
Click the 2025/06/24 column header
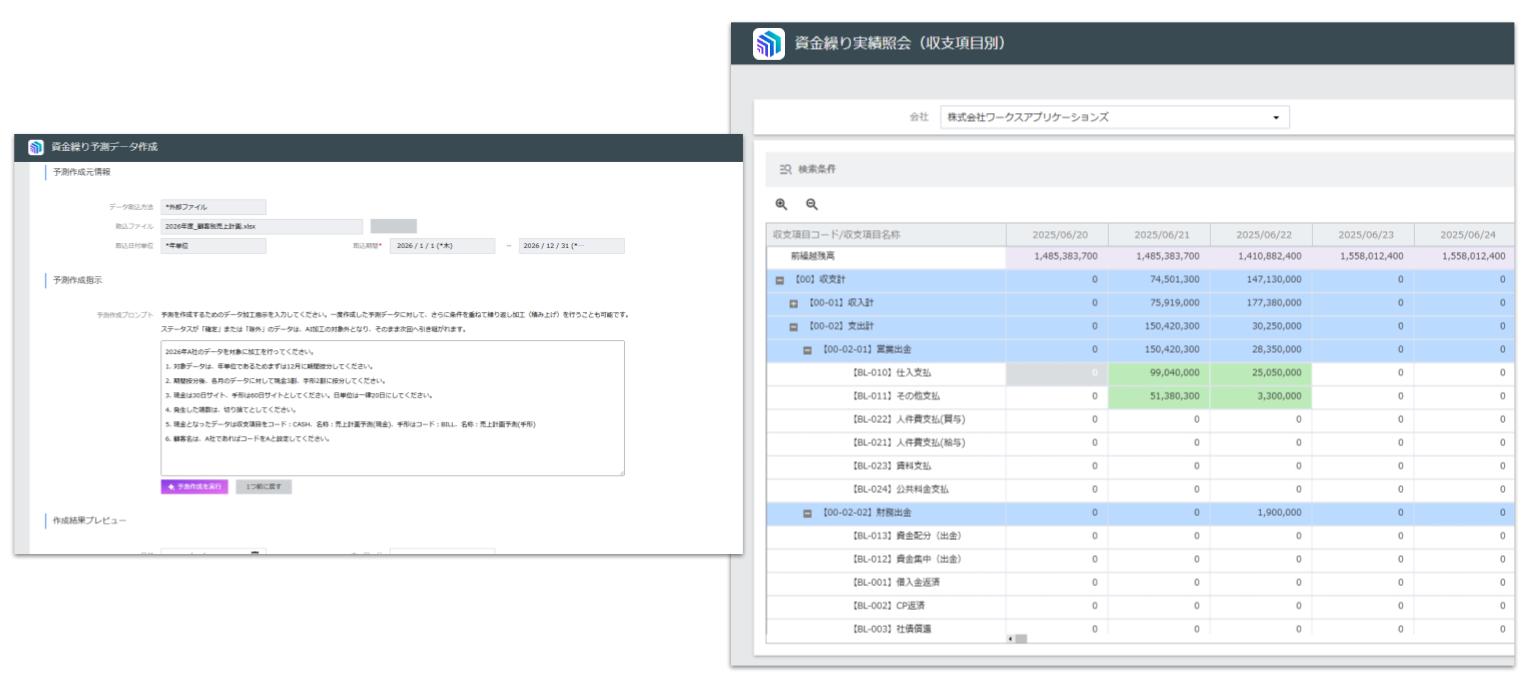tap(1464, 234)
